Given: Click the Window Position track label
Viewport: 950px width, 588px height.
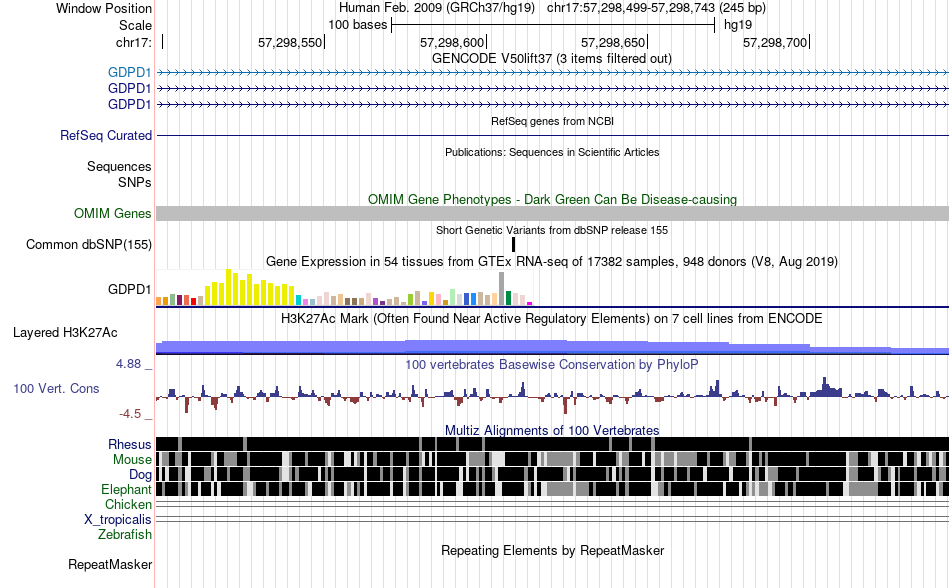Looking at the screenshot, I should [x=104, y=8].
